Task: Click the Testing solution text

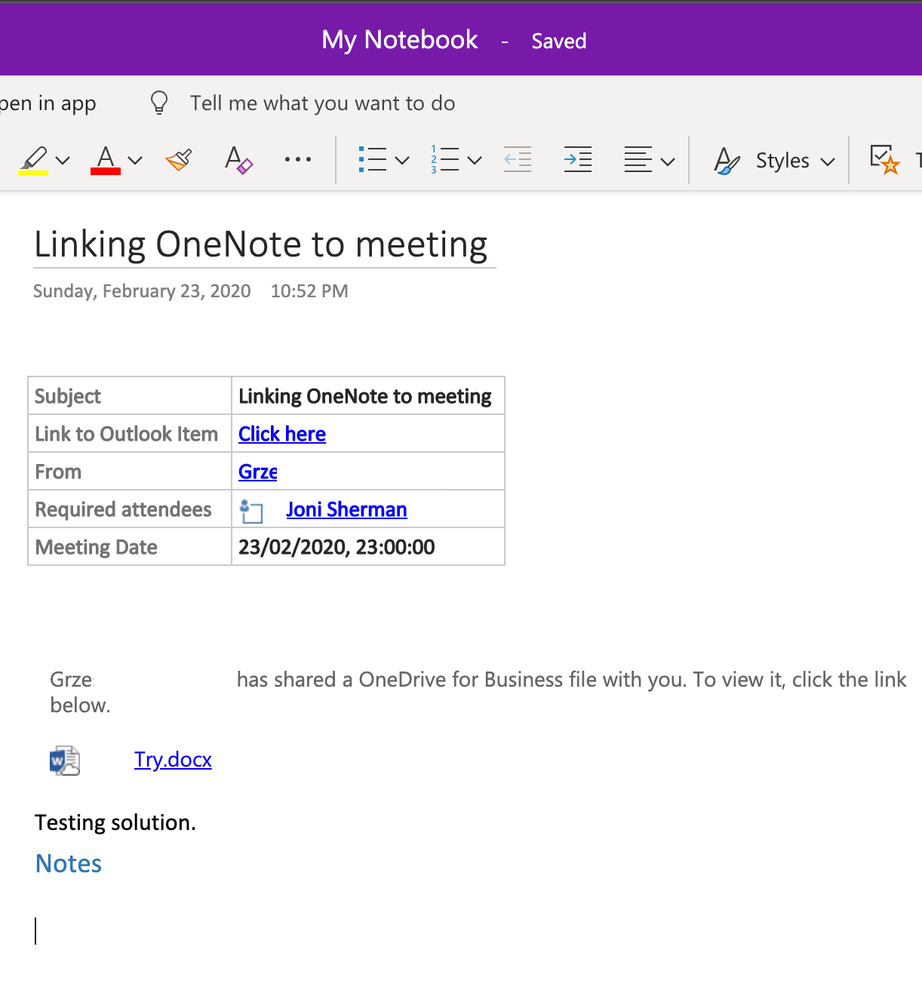Action: pyautogui.click(x=115, y=823)
